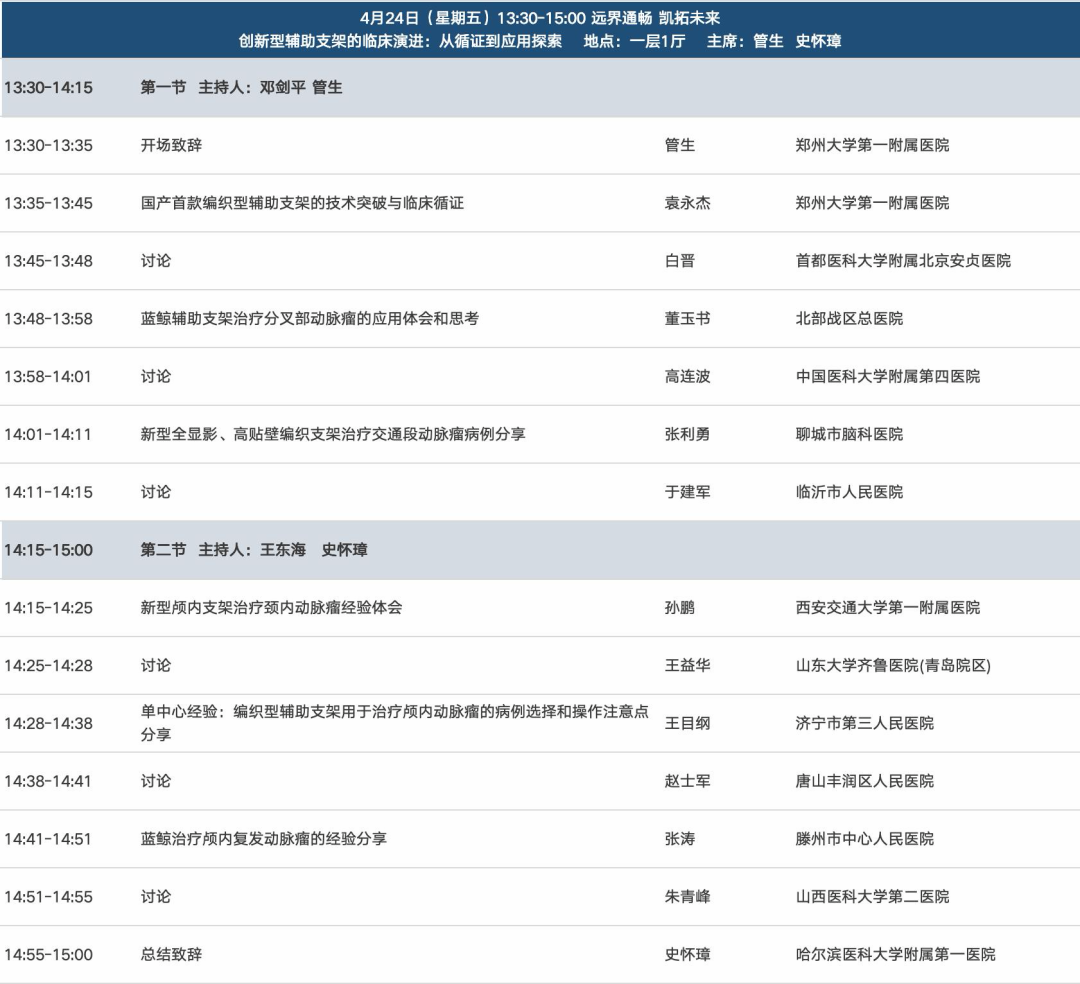Click the 13:35-13:45 time slot cell

click(x=48, y=203)
